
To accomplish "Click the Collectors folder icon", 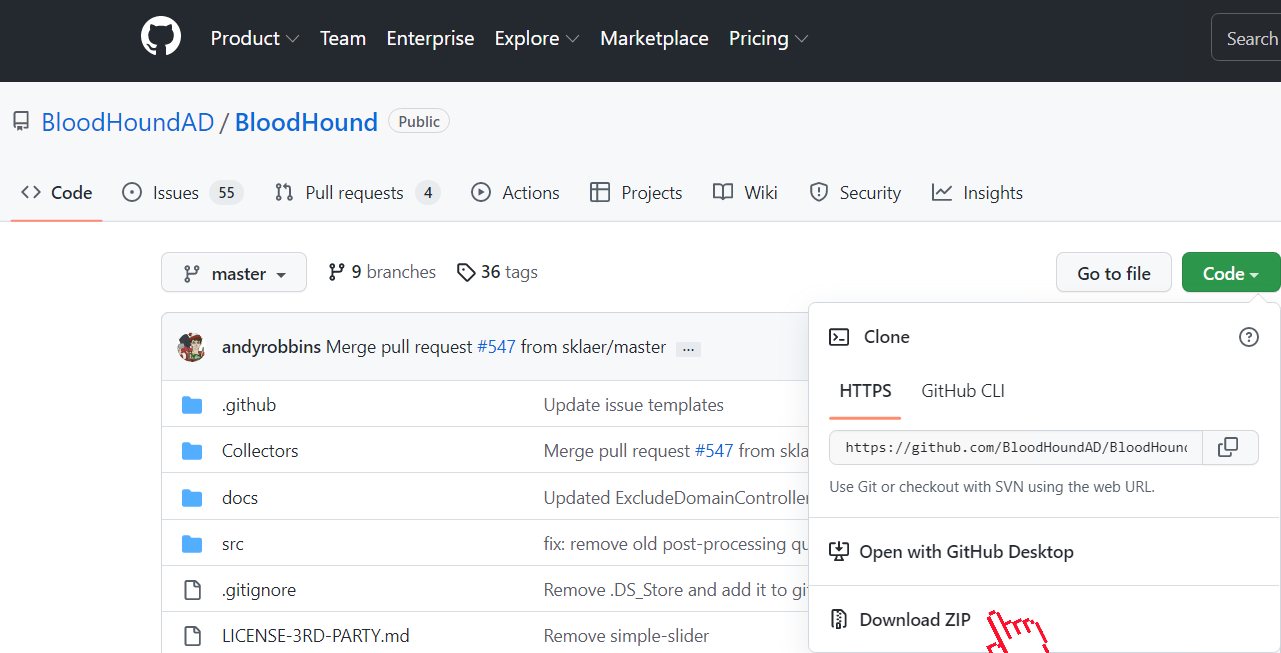I will (192, 451).
